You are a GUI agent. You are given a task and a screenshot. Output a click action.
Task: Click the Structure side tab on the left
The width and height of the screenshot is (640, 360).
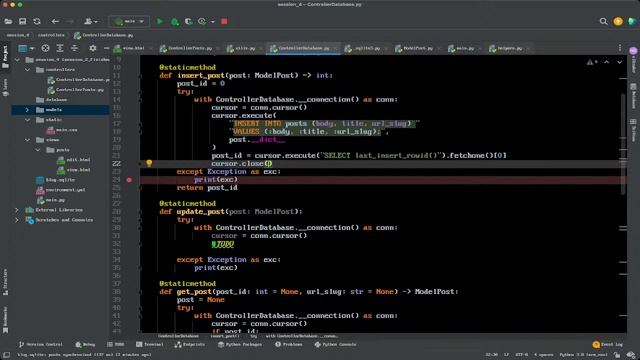[x=5, y=282]
